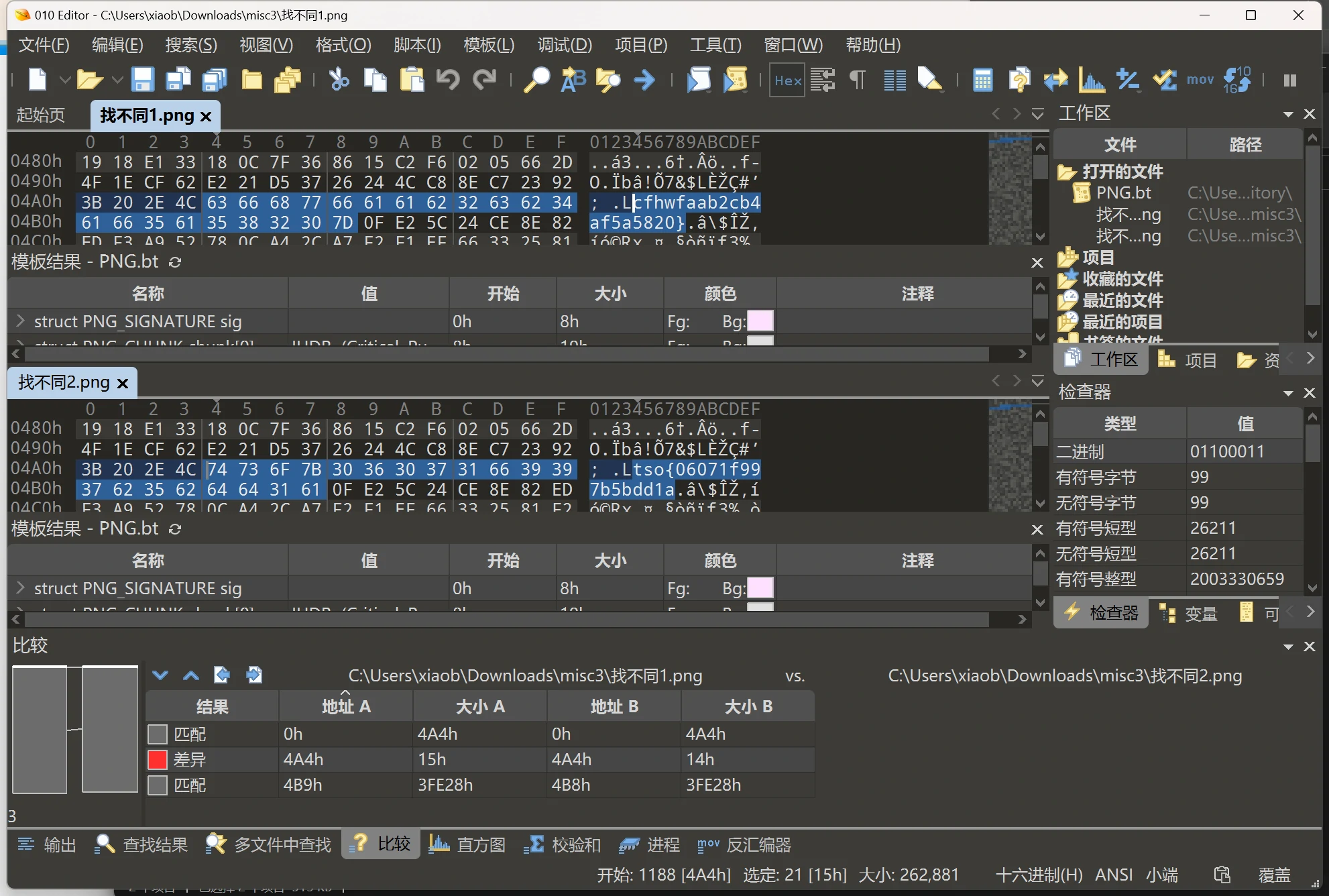
Task: Refresh top PNG.bt template results
Action: (175, 262)
